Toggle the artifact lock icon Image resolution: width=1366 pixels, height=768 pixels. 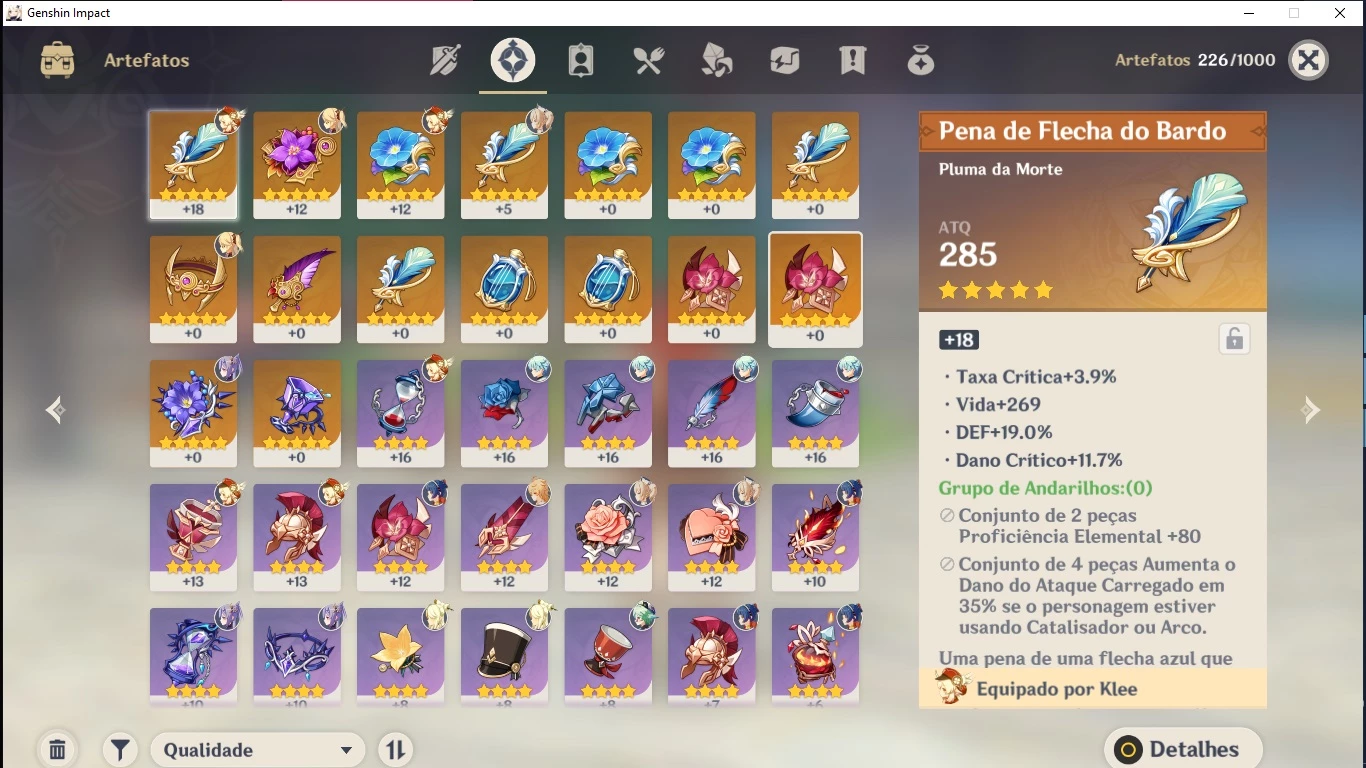[1235, 340]
